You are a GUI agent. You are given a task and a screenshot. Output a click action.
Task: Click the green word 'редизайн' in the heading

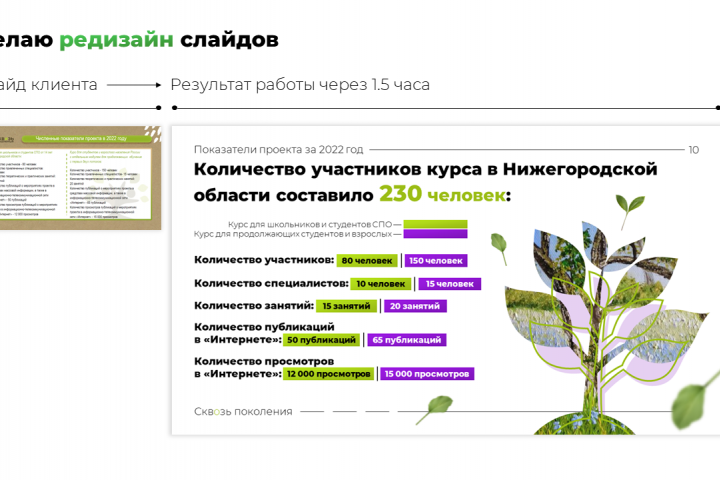[117, 40]
